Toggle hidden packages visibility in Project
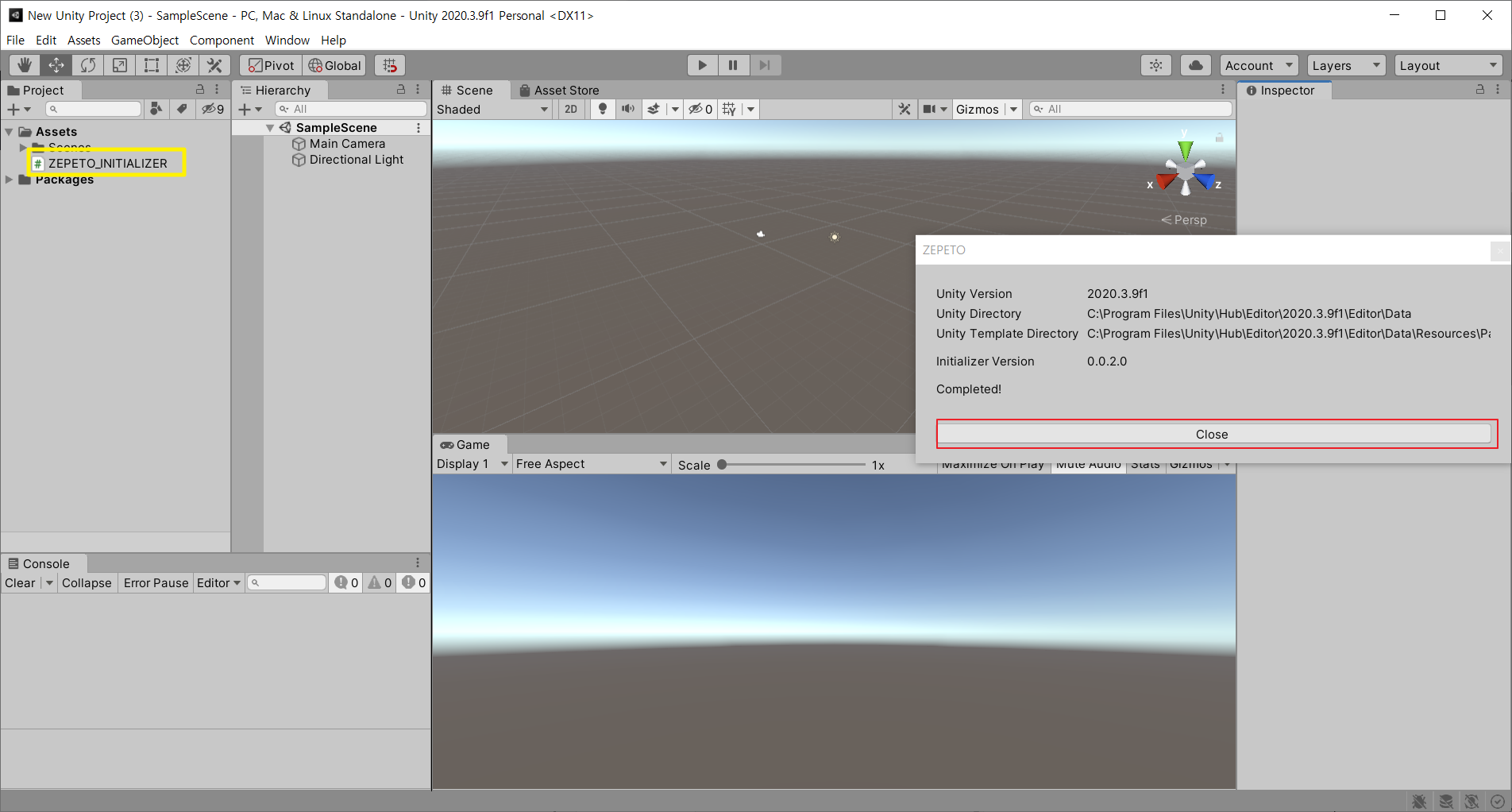This screenshot has height=812, width=1512. click(213, 109)
